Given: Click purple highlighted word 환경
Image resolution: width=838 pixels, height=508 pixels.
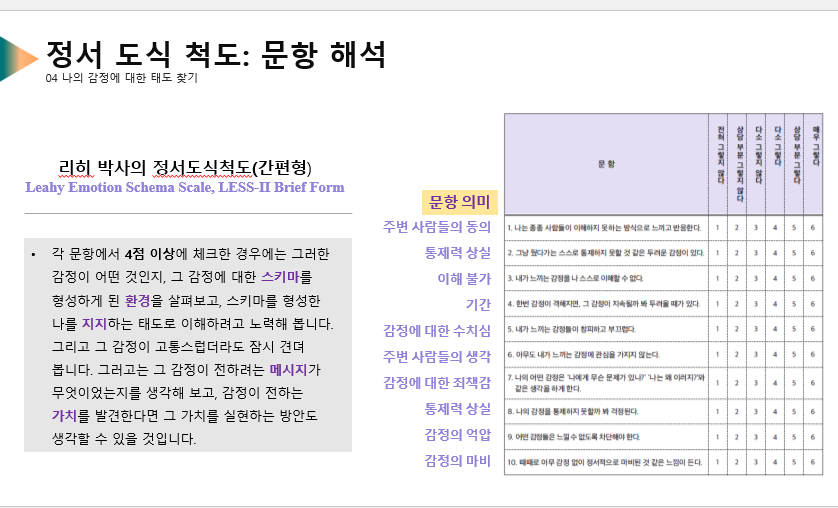Looking at the screenshot, I should (137, 300).
